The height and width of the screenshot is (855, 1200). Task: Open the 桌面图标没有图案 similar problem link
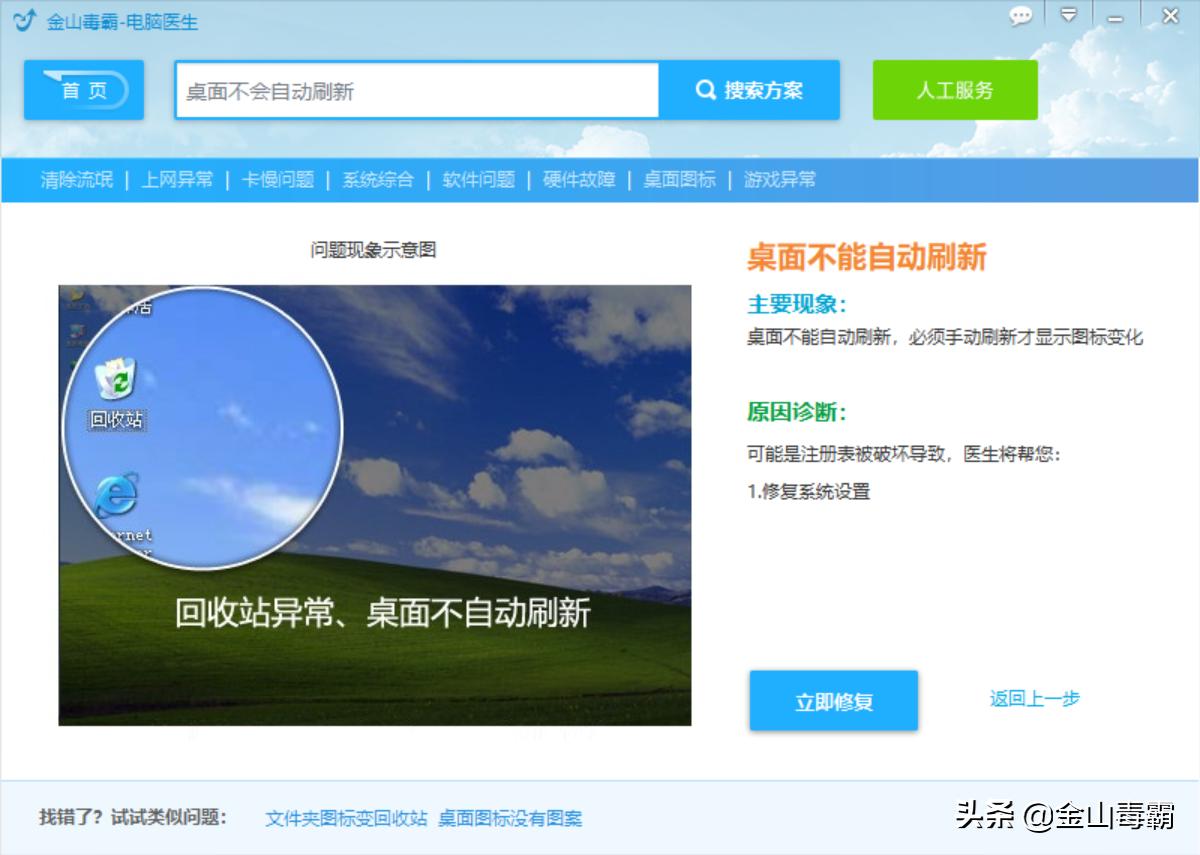(x=511, y=818)
